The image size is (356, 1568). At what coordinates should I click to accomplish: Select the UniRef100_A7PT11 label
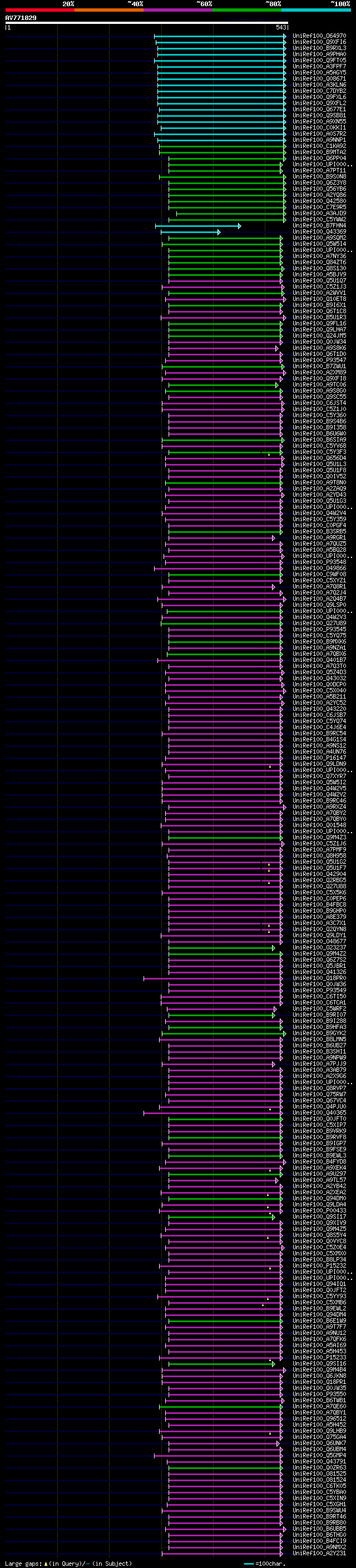(319, 170)
